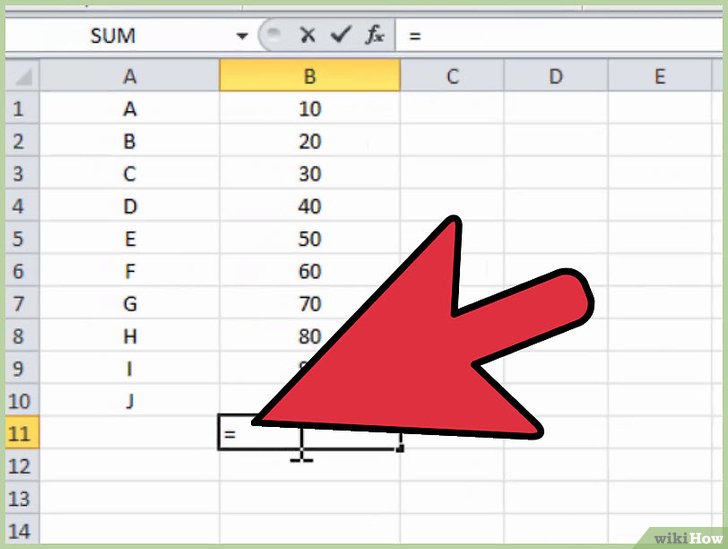Open Insert Function fx dialog

click(374, 35)
